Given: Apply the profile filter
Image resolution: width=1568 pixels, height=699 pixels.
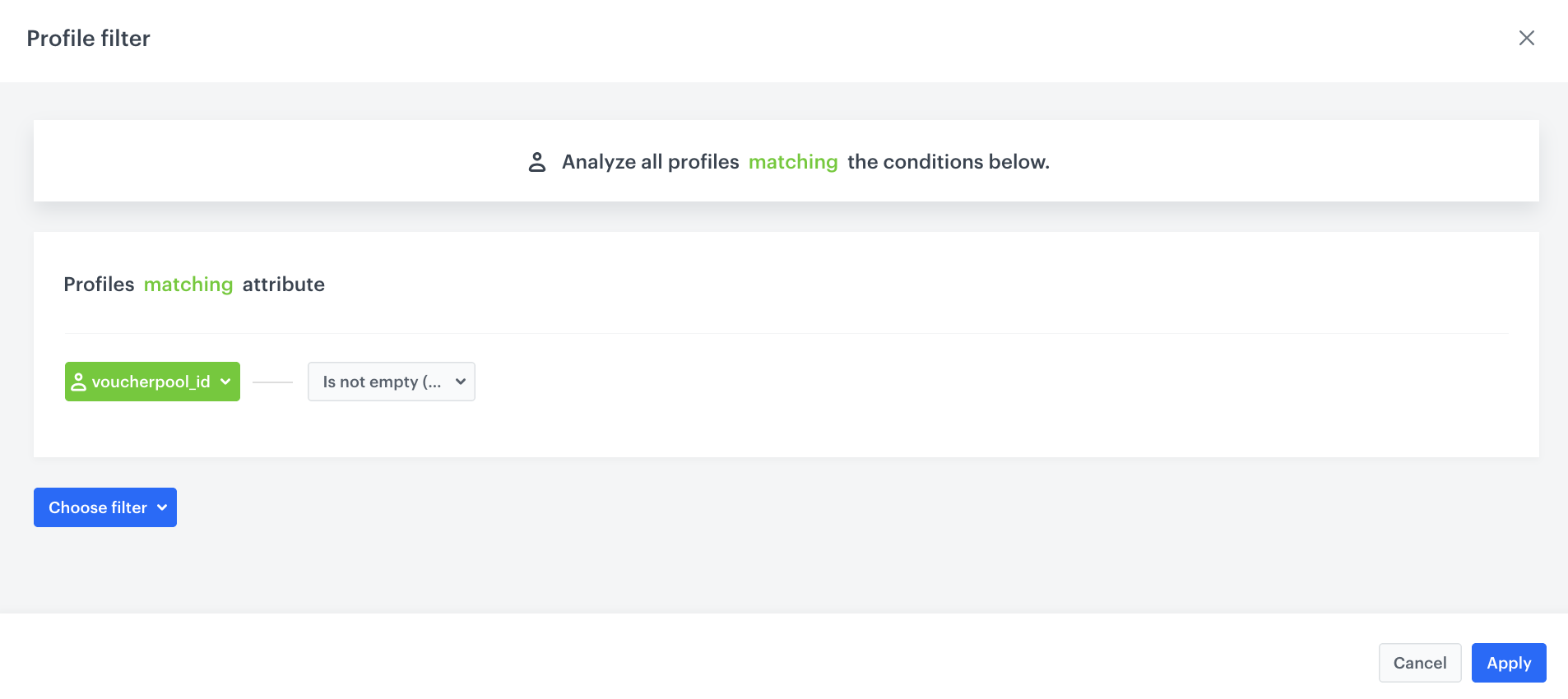Looking at the screenshot, I should pyautogui.click(x=1508, y=663).
